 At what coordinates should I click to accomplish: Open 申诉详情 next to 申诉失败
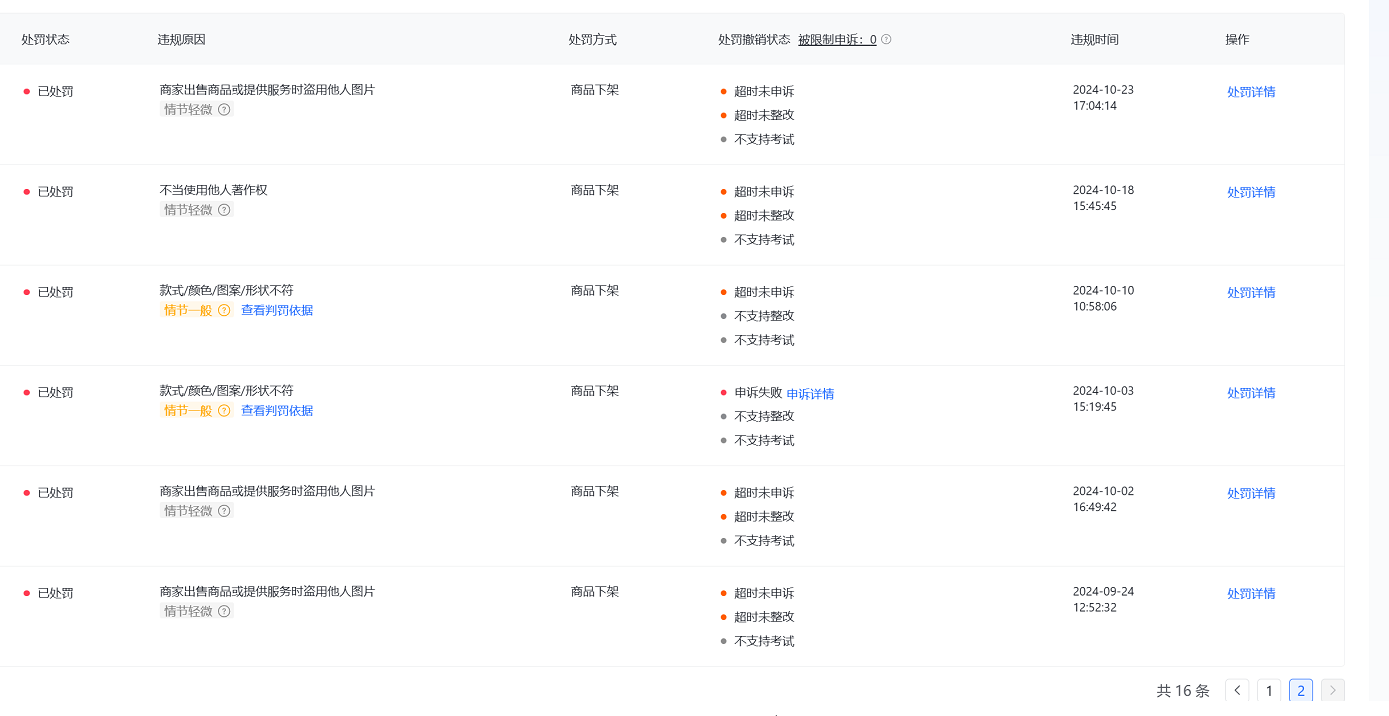click(x=810, y=394)
